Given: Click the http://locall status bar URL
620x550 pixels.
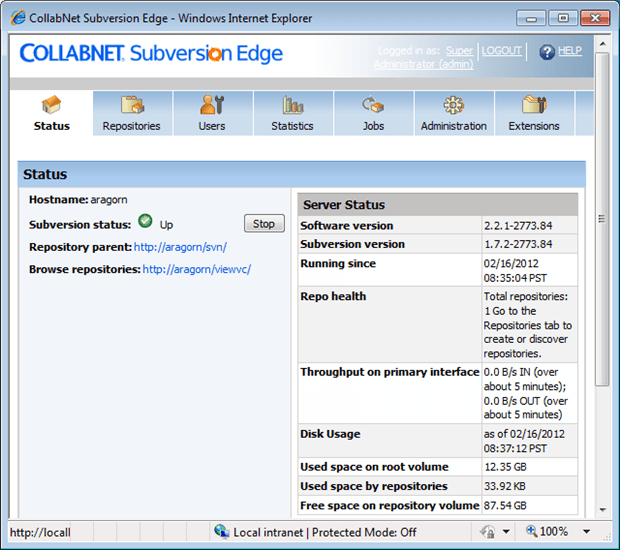Looking at the screenshot, I should (40, 532).
